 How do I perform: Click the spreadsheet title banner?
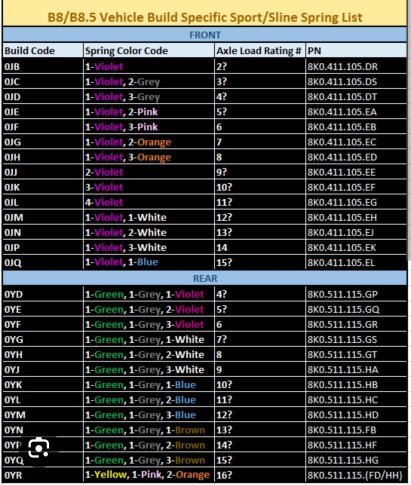pos(205,17)
